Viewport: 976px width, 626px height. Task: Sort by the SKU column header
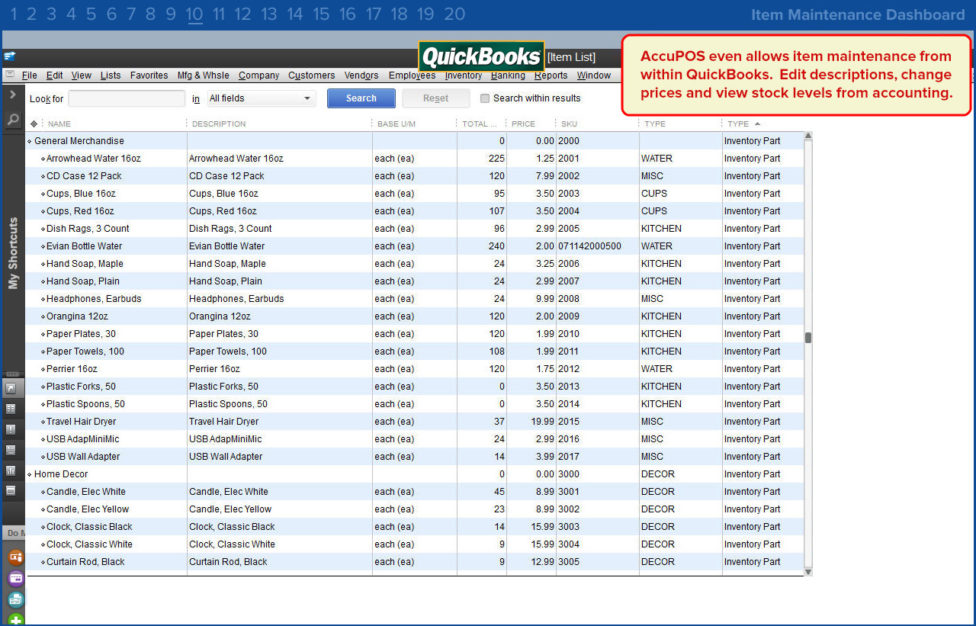pyautogui.click(x=569, y=124)
